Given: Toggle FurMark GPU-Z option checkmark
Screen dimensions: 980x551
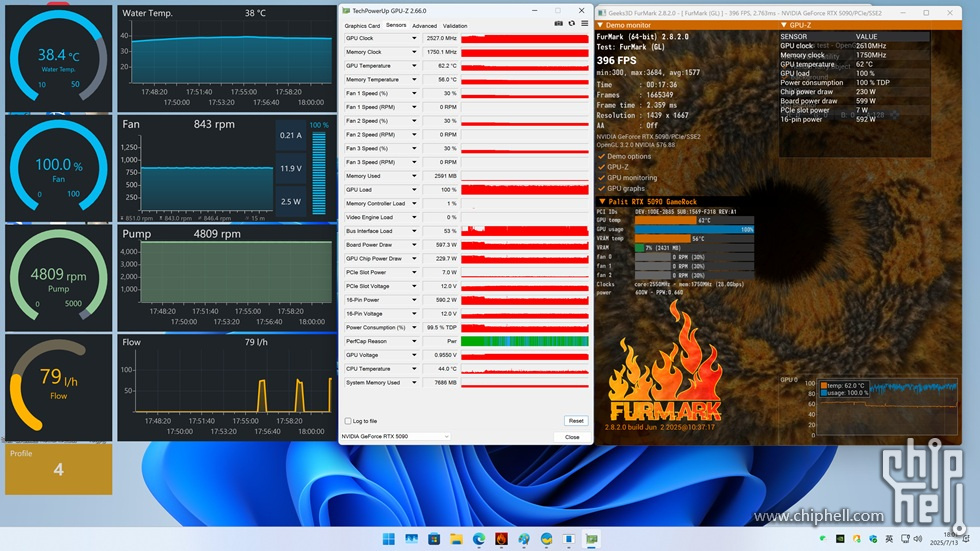Looking at the screenshot, I should click(601, 167).
